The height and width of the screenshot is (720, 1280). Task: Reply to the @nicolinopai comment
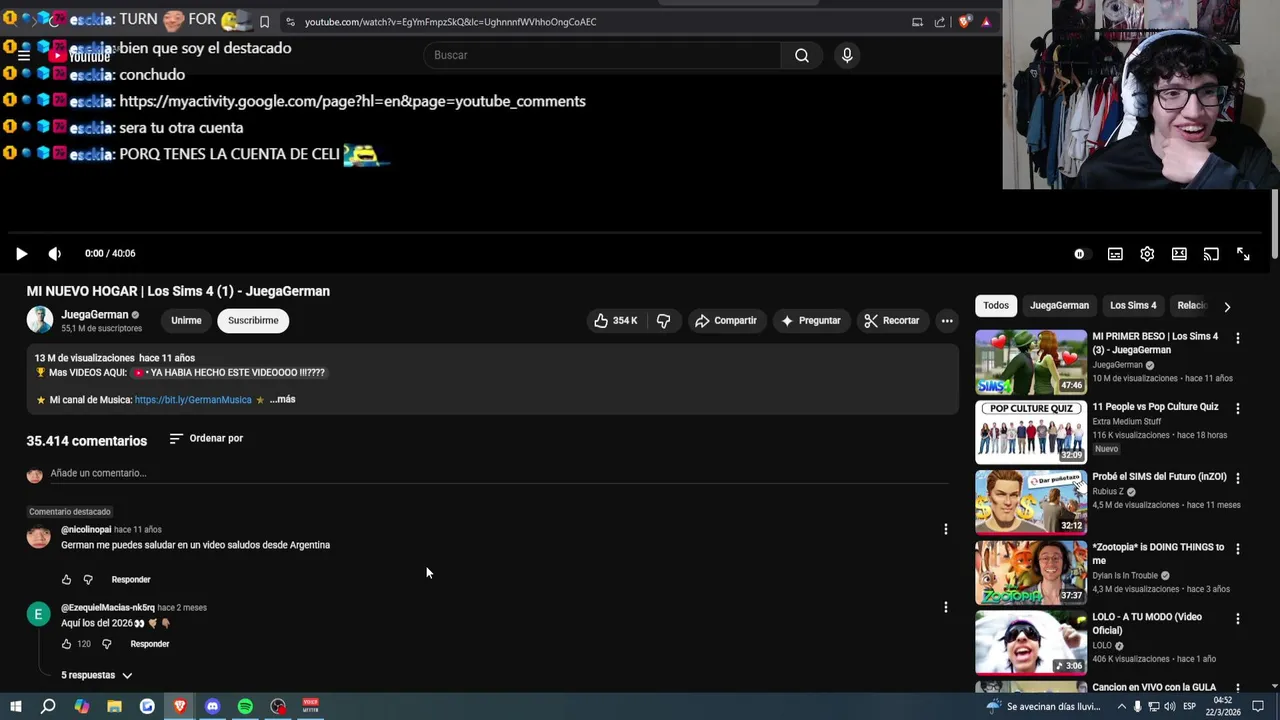131,580
